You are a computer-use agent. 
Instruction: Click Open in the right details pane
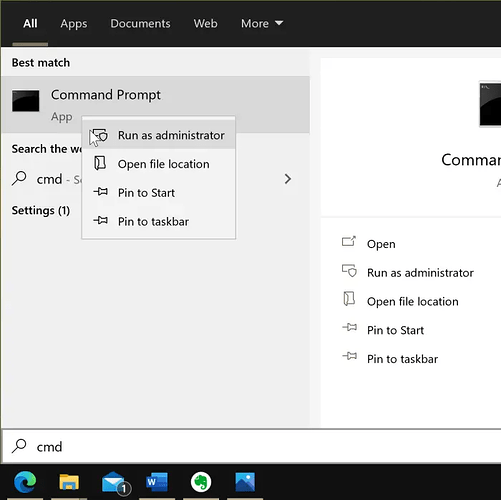tap(381, 244)
